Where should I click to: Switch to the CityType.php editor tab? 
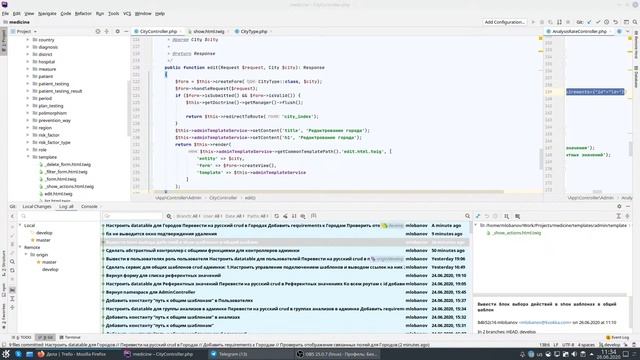click(253, 31)
